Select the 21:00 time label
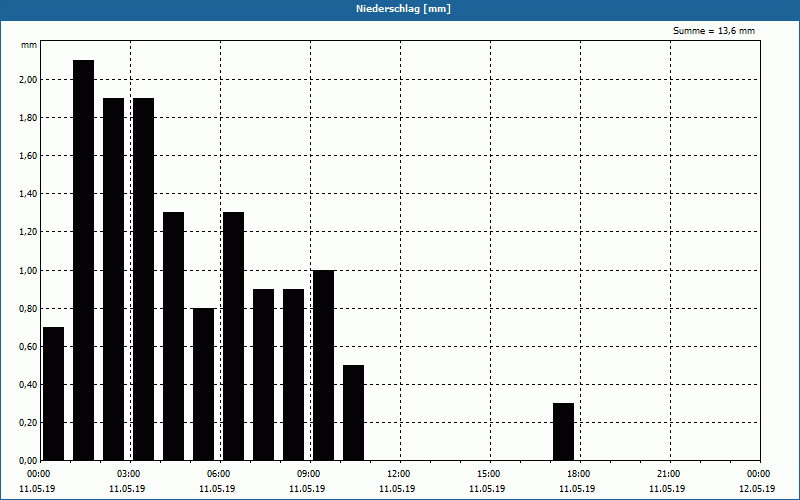The image size is (800, 500). 669,474
